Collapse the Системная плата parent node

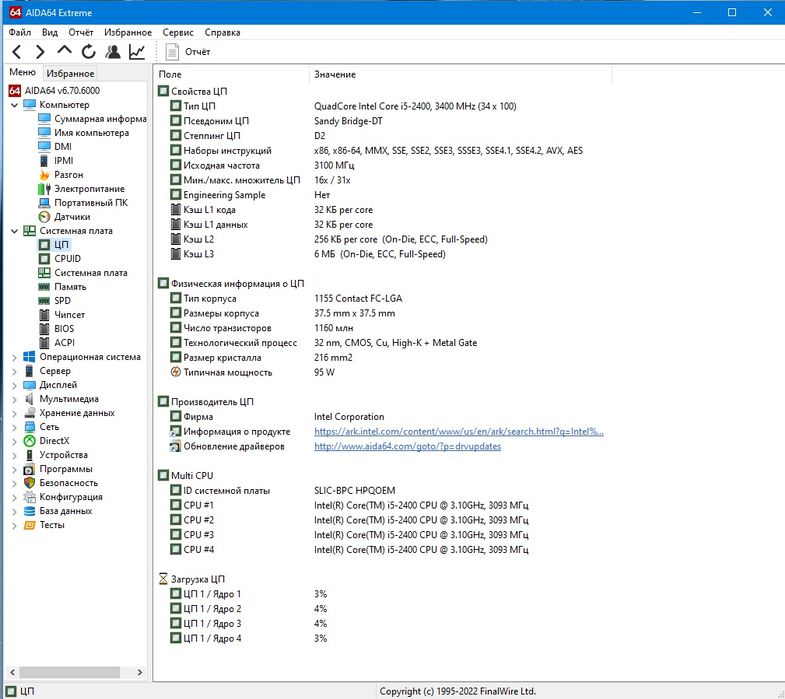[15, 231]
